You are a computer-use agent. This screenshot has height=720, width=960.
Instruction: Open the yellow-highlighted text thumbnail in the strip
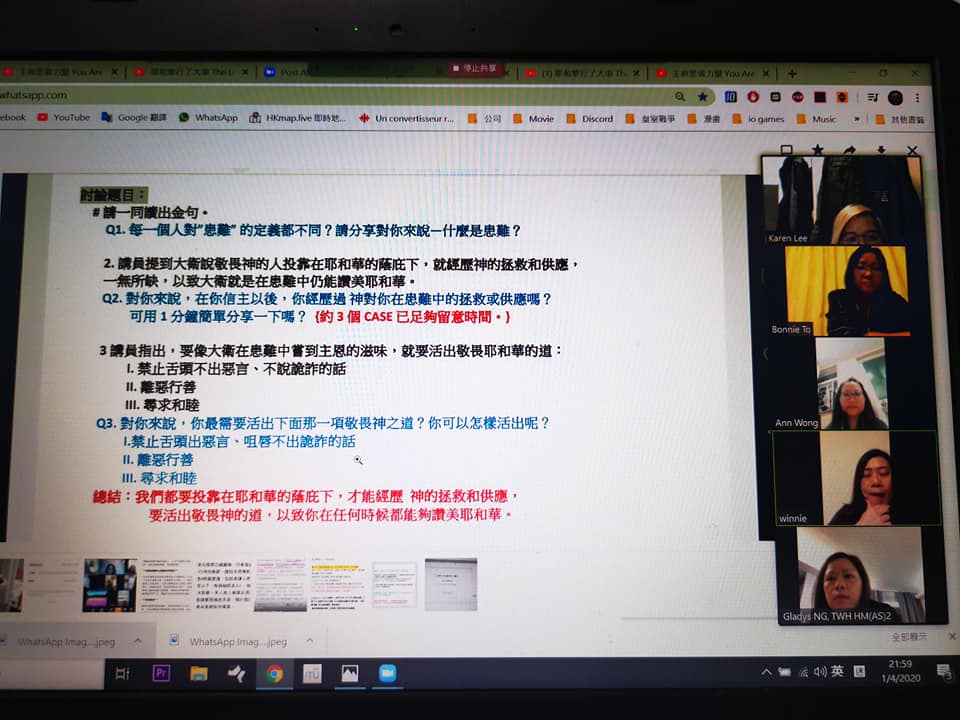[337, 585]
